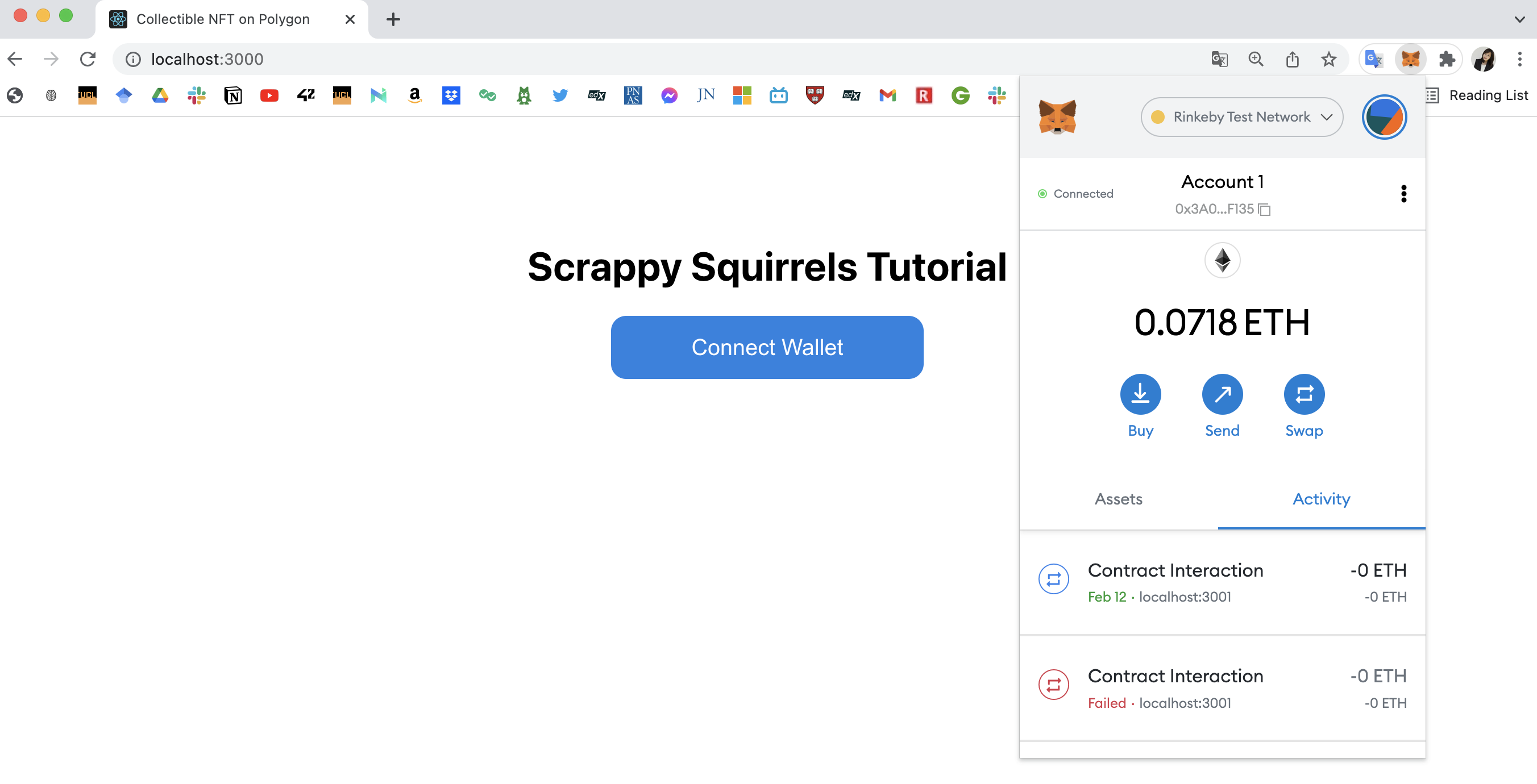Click the 0.0718 ETH balance

[x=1222, y=323]
